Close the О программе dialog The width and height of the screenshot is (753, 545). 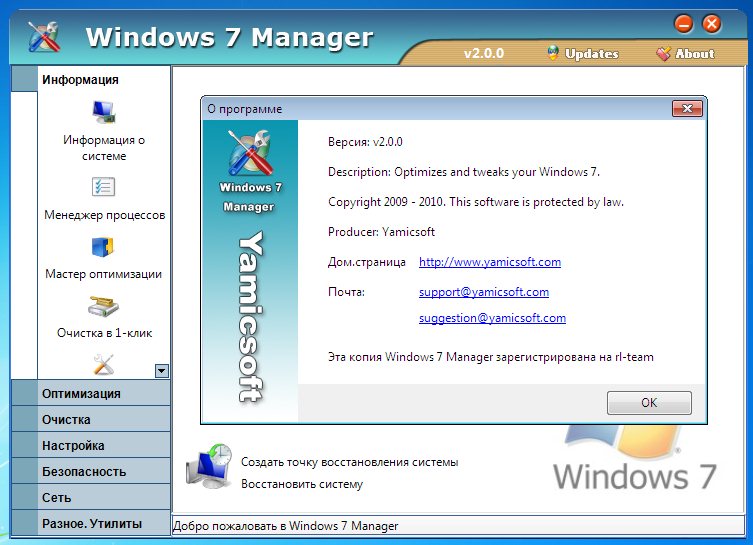686,109
